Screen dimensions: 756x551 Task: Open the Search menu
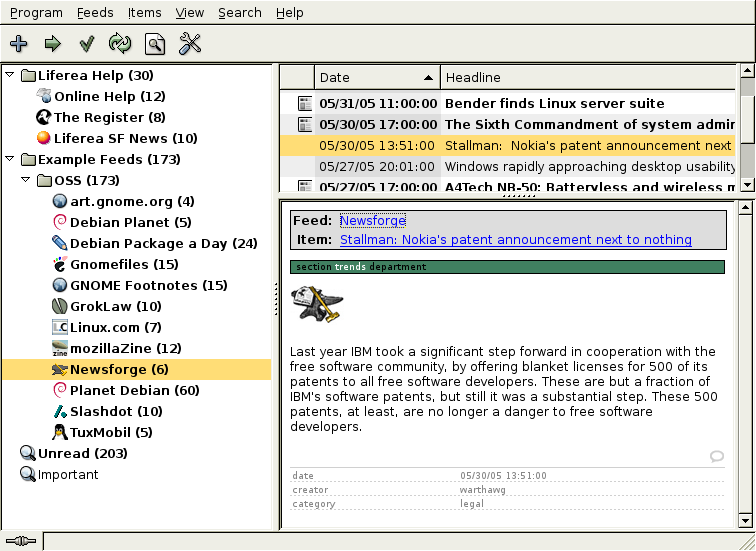coord(239,13)
